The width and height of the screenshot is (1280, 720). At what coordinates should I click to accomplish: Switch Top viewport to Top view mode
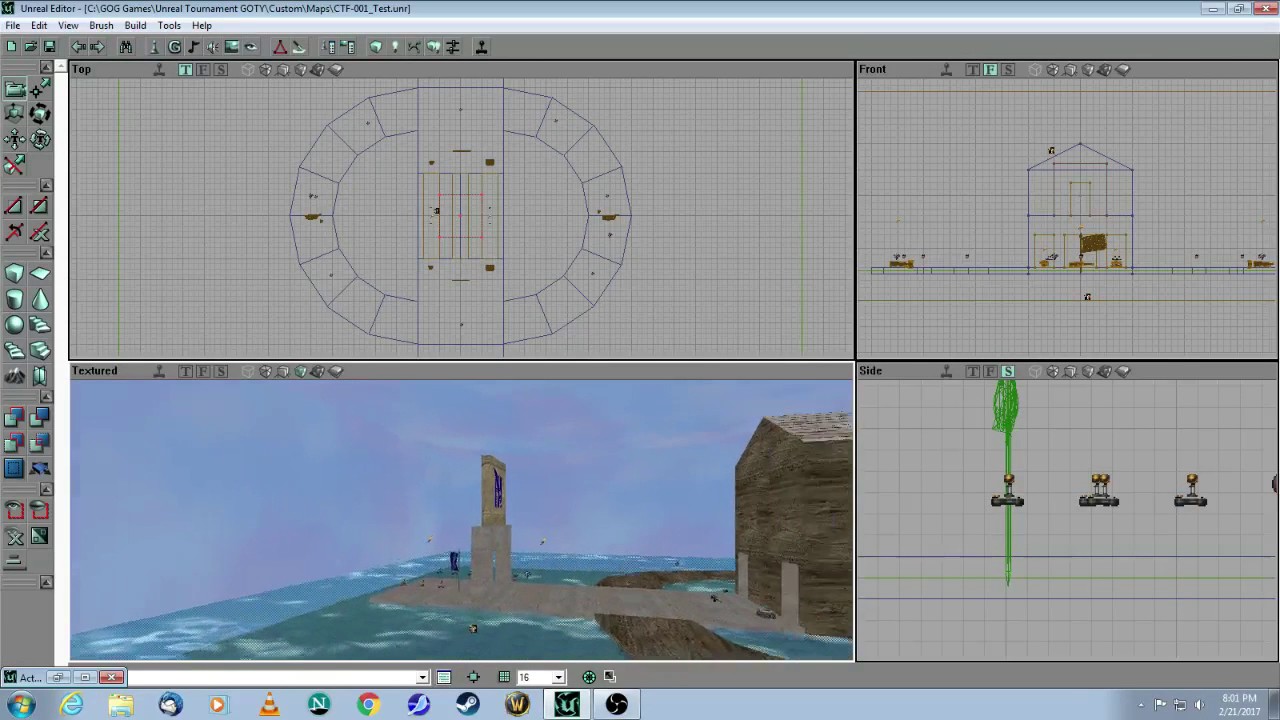point(185,70)
